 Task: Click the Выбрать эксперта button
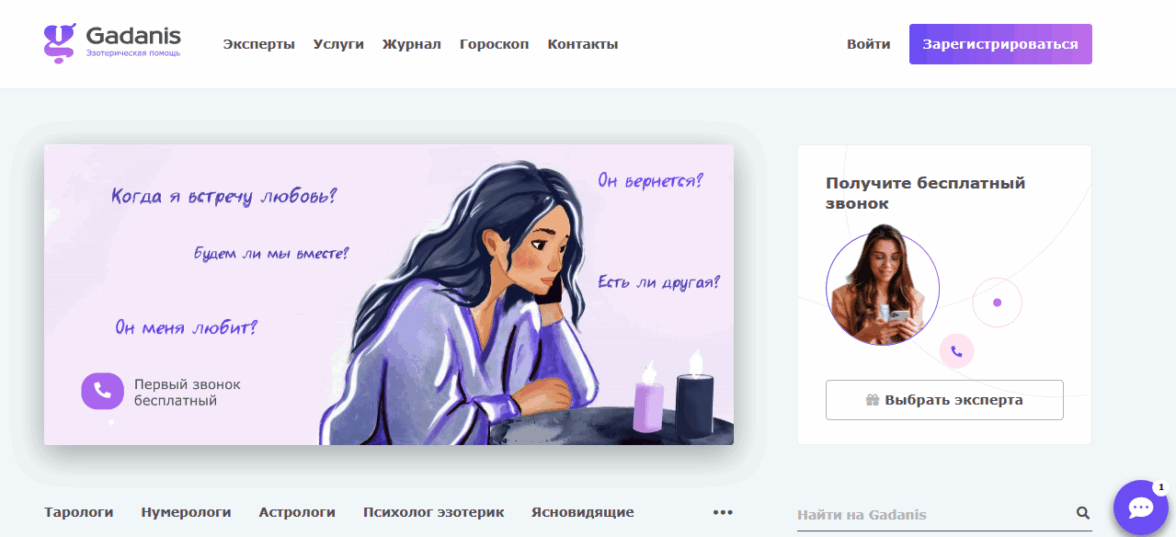point(944,400)
